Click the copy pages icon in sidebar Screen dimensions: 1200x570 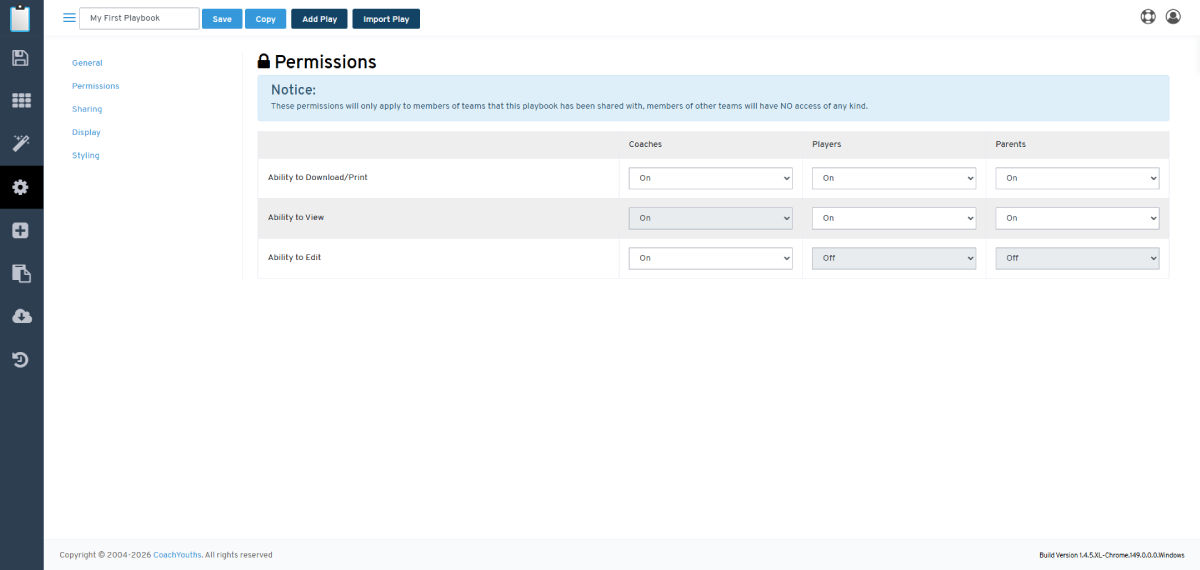[20, 273]
